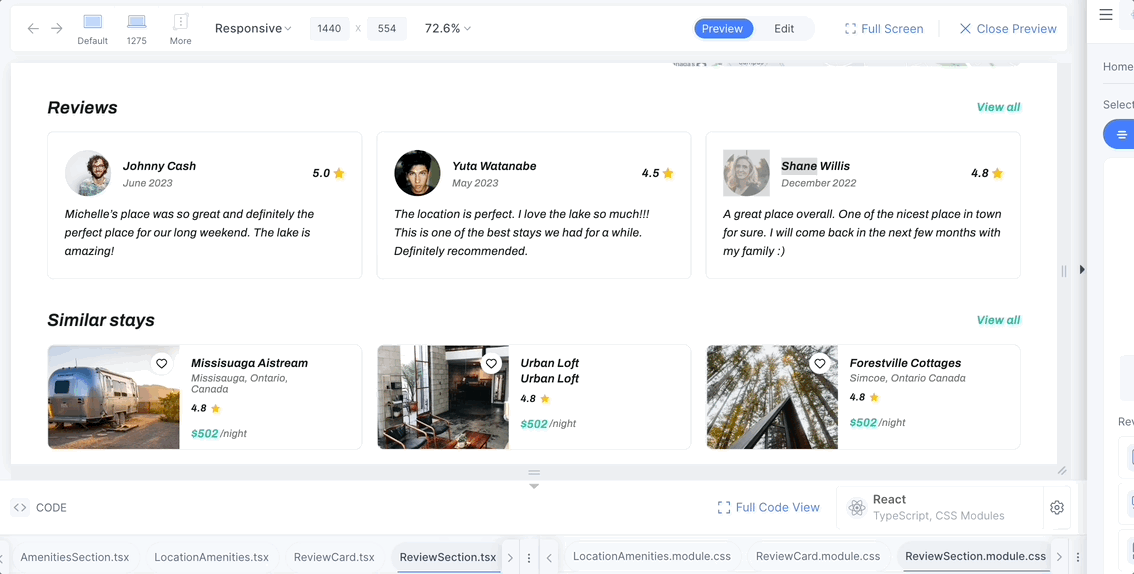
Task: Click the Forestville Cottages forest photo
Action: (x=772, y=397)
